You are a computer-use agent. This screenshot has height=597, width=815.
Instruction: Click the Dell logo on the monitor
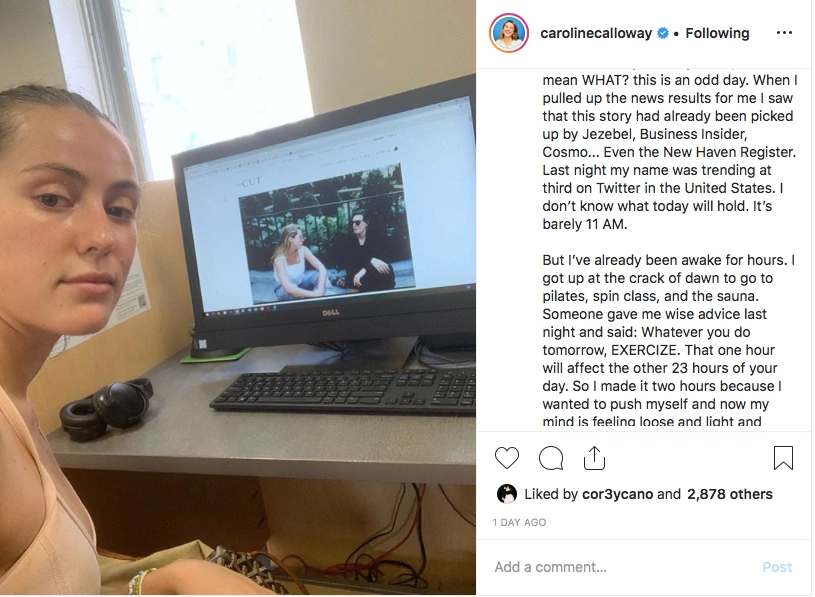point(331,312)
